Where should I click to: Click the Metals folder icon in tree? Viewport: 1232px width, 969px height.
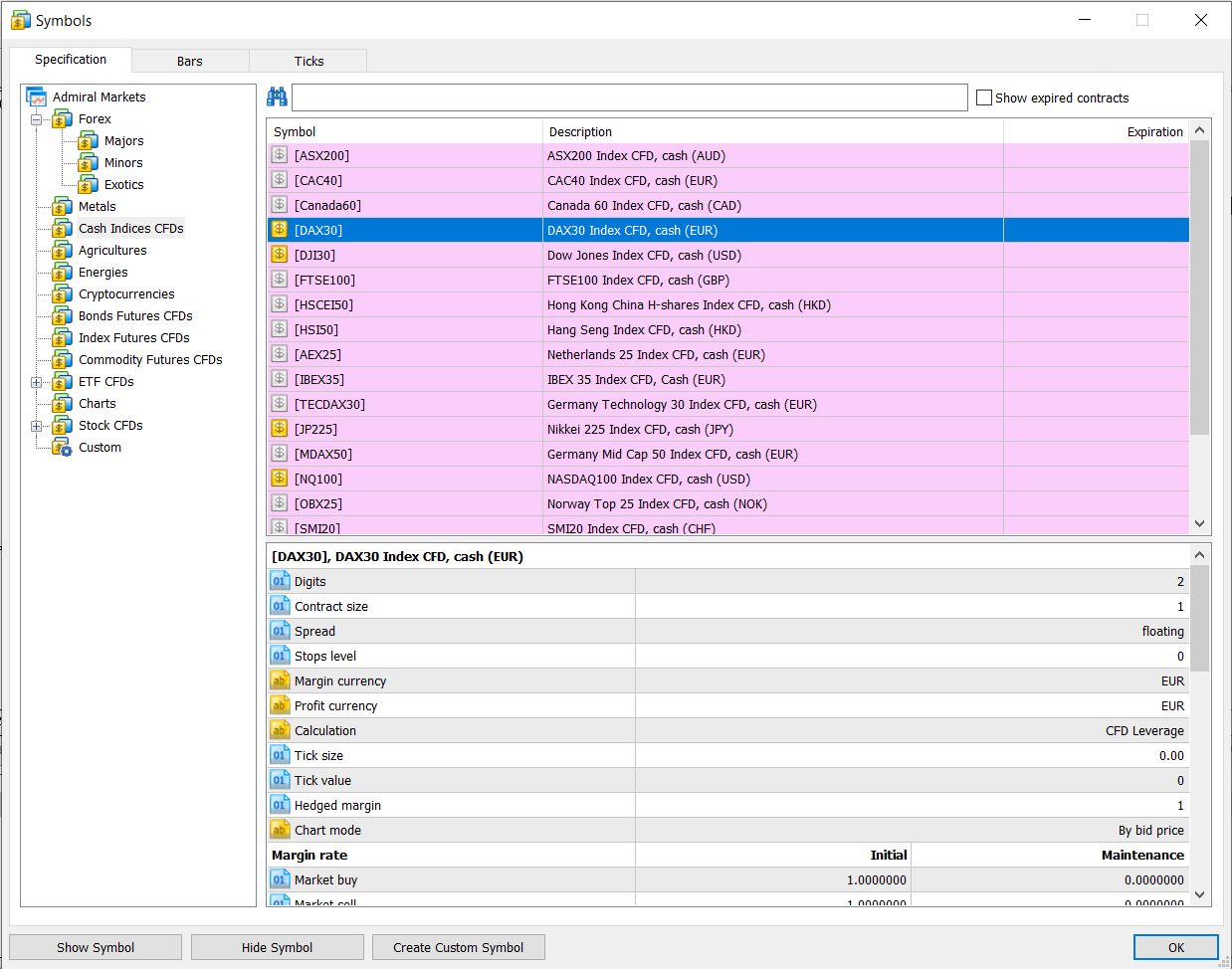pyautogui.click(x=62, y=206)
